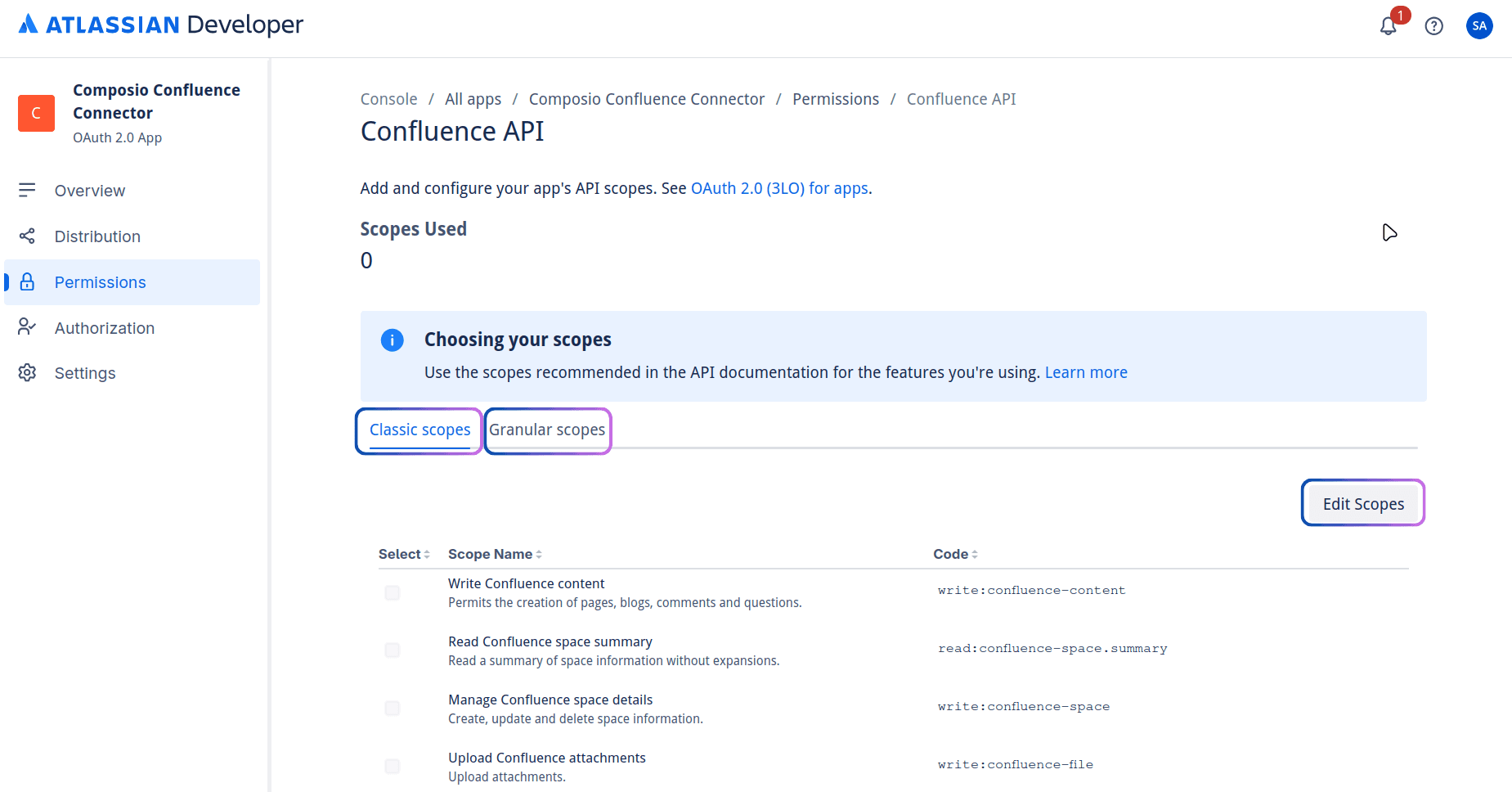Click the Permissions lock icon
The width and height of the screenshot is (1512, 792).
pos(27,281)
